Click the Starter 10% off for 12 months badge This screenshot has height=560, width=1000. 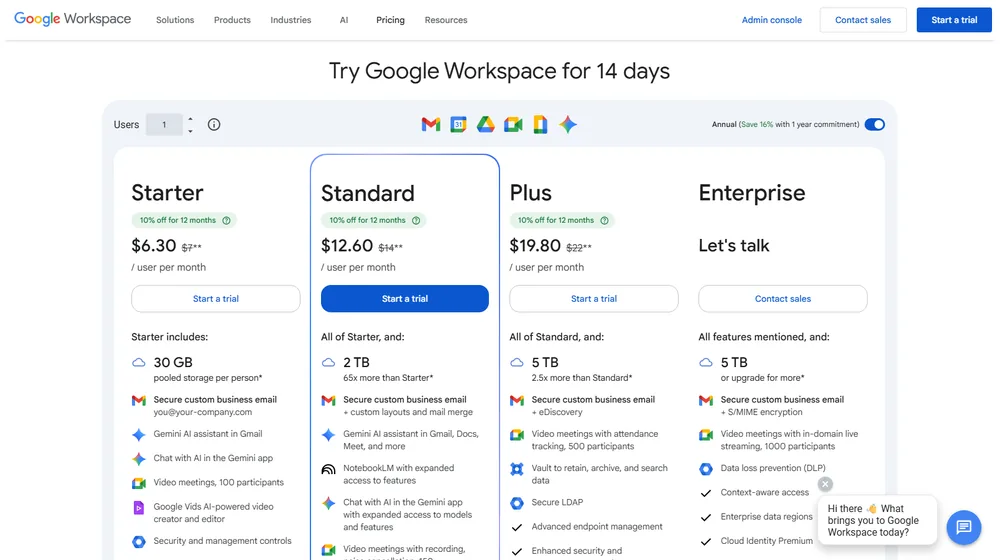[x=184, y=220]
